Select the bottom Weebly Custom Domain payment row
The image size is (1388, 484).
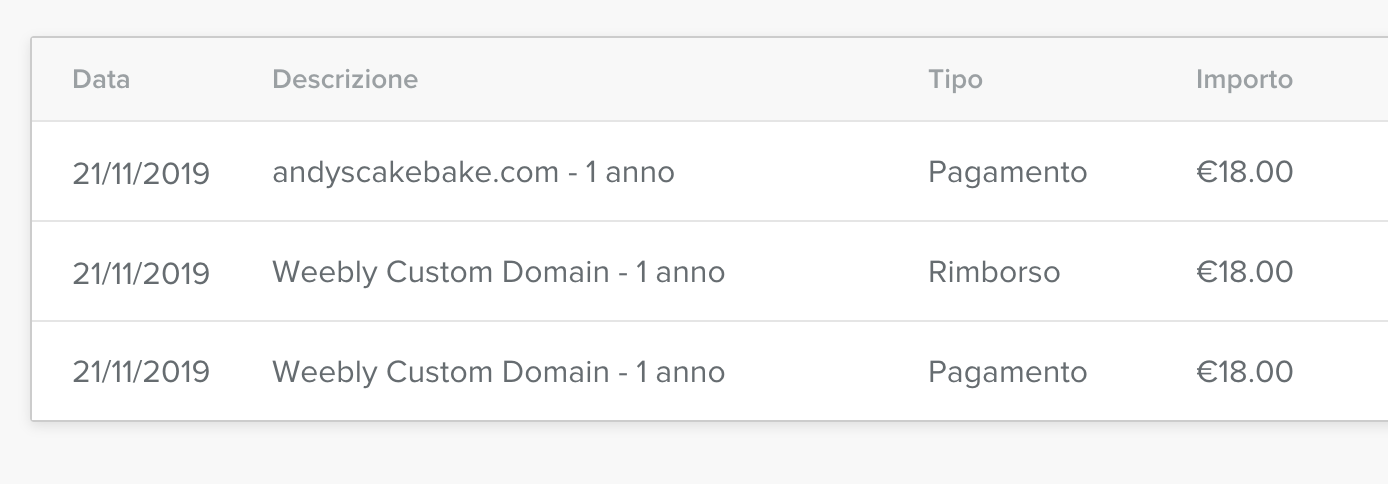pyautogui.click(x=710, y=371)
